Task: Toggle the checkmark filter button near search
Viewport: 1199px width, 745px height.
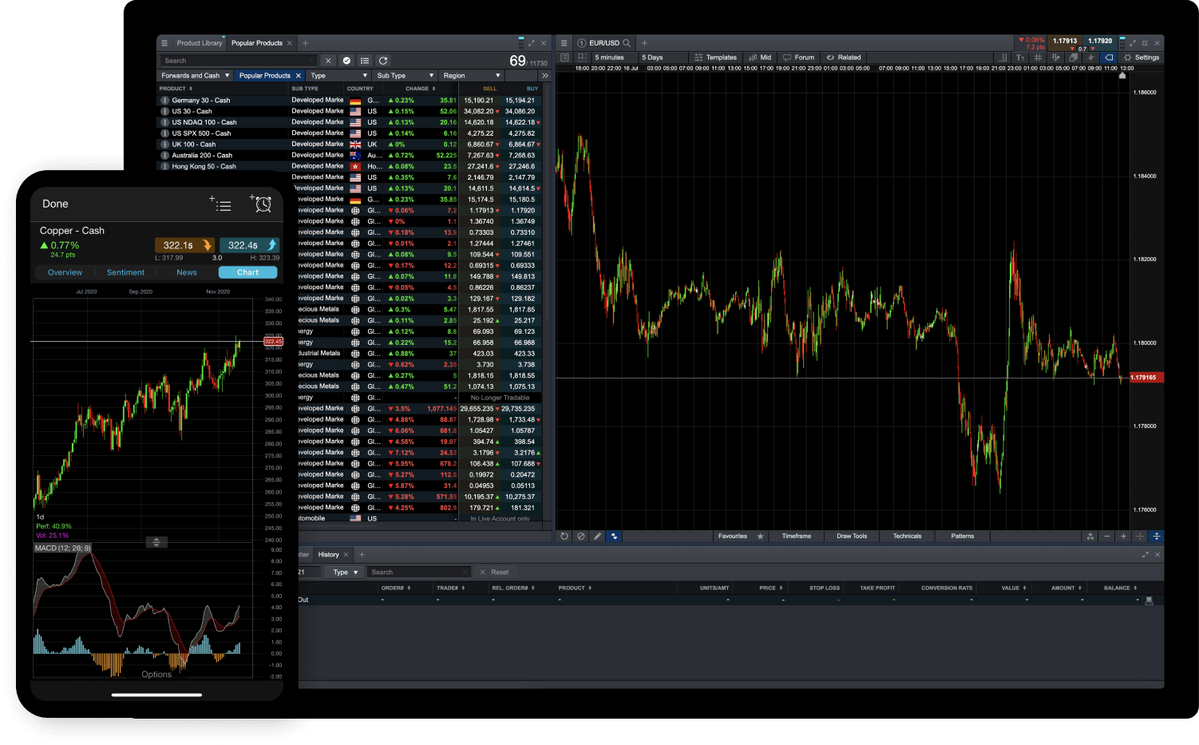Action: pos(347,61)
